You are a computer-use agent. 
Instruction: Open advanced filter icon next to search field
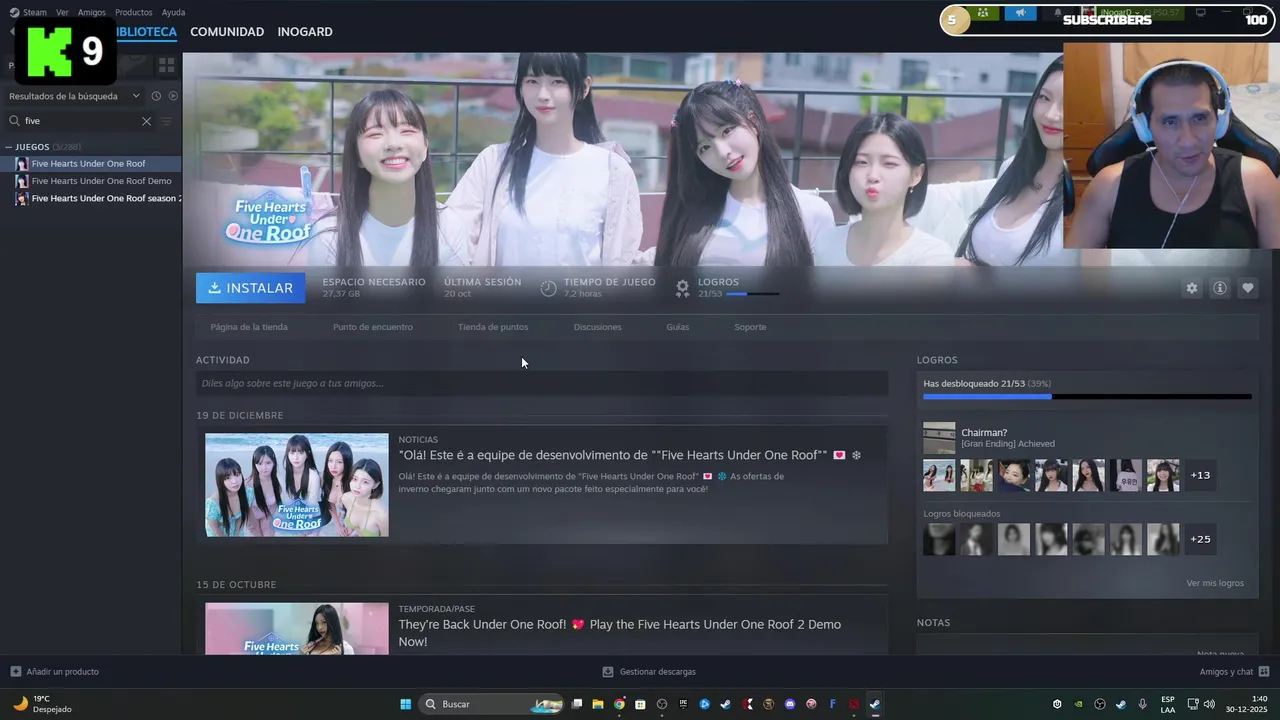click(x=166, y=121)
